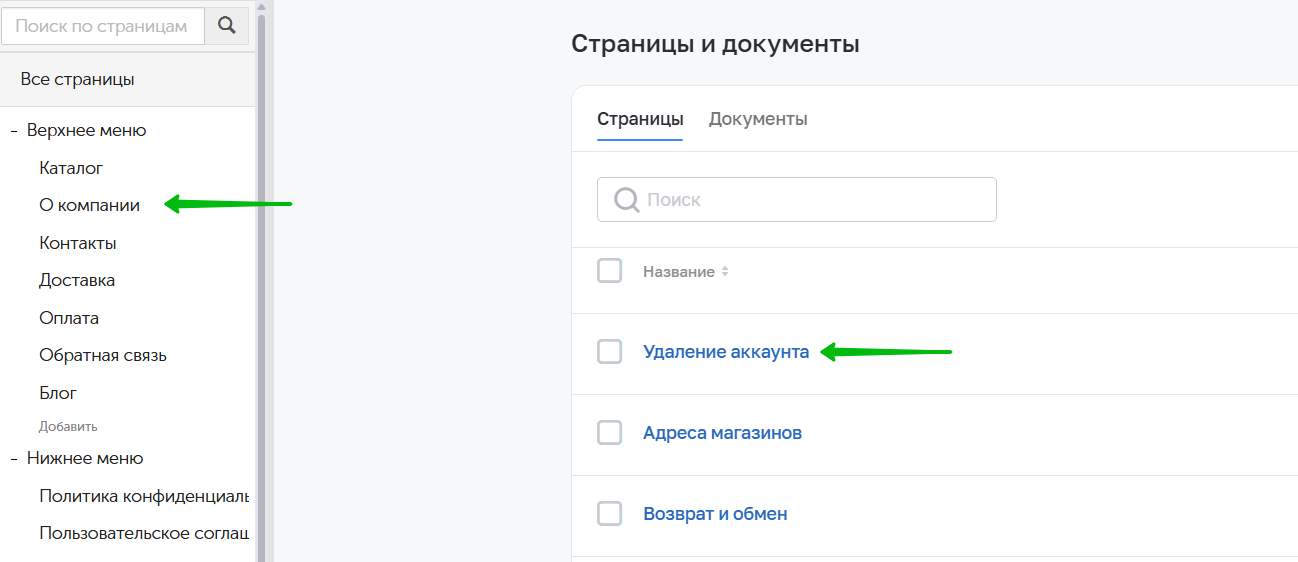Open the Возврат и обмен link
1298x562 pixels.
click(715, 514)
